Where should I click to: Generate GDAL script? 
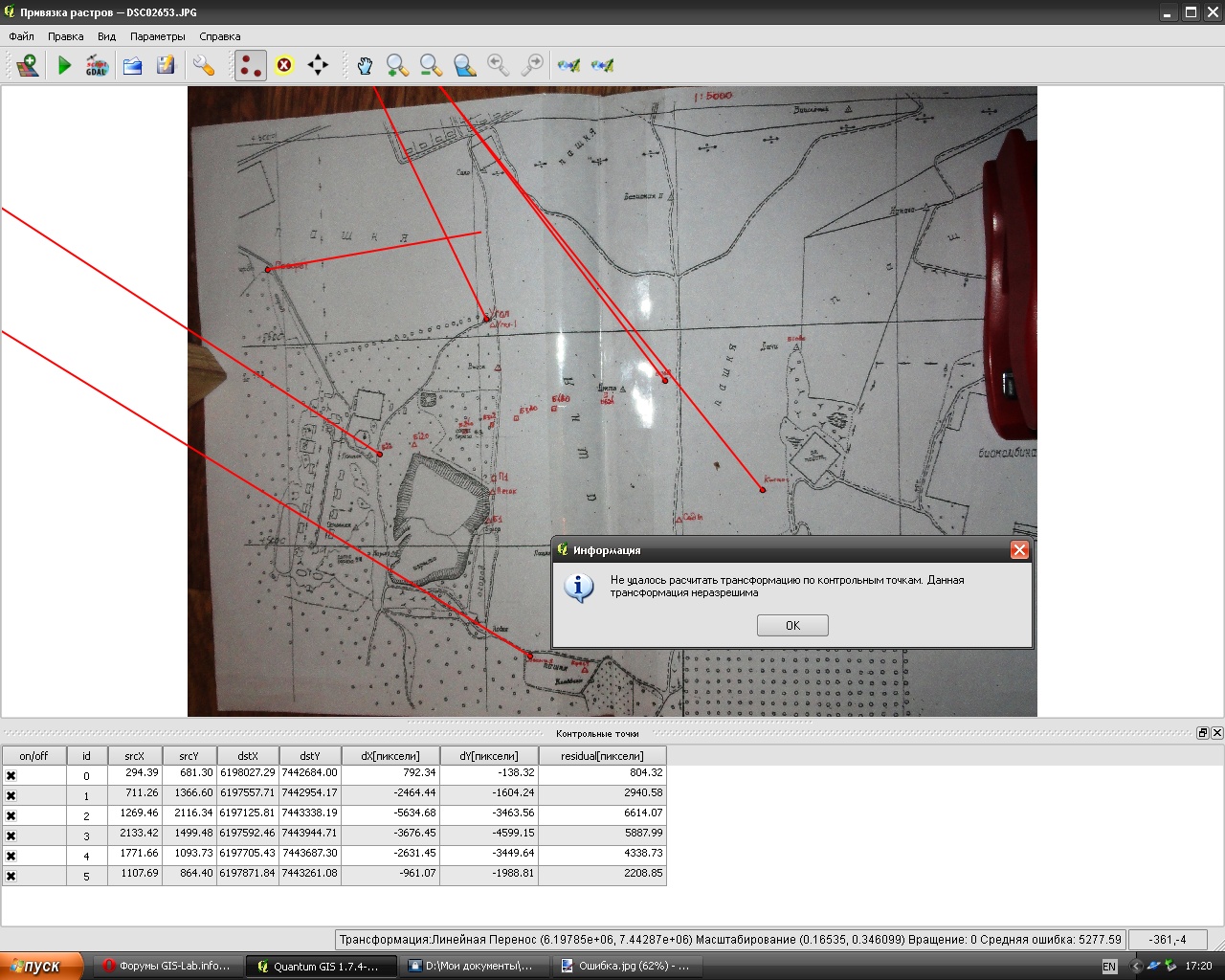click(x=97, y=65)
